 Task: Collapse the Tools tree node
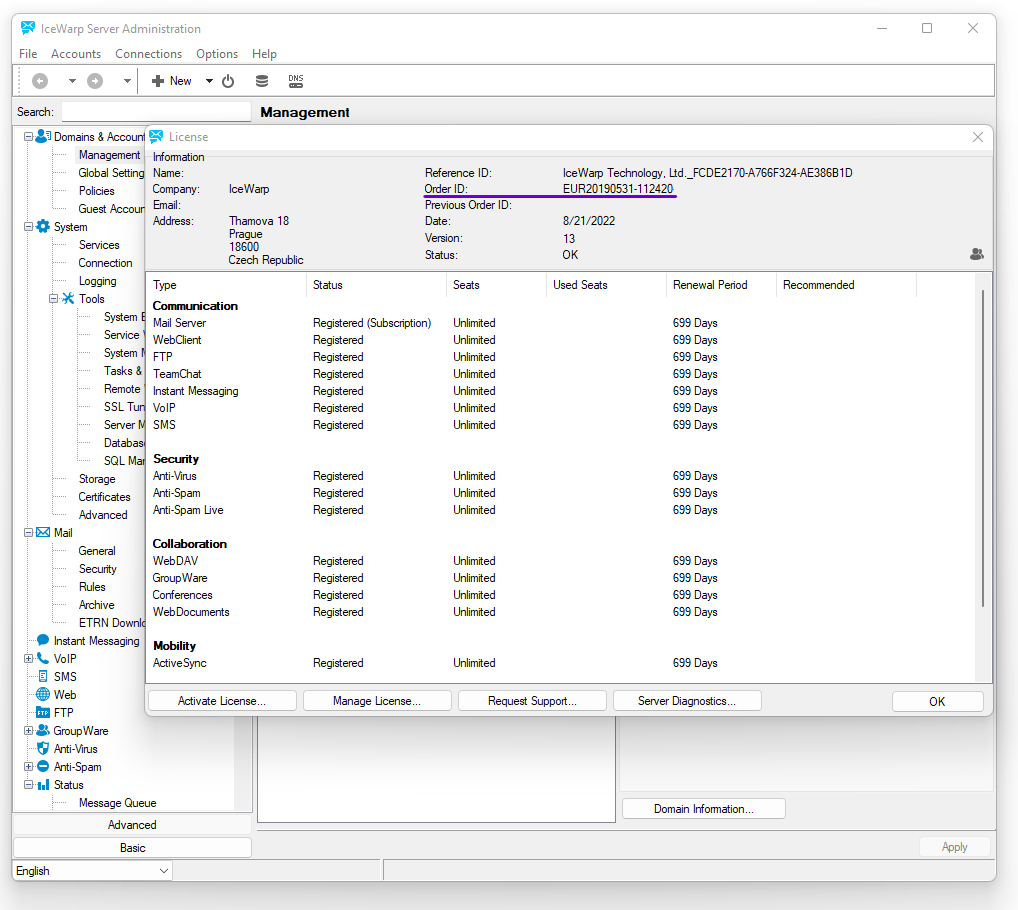53,299
